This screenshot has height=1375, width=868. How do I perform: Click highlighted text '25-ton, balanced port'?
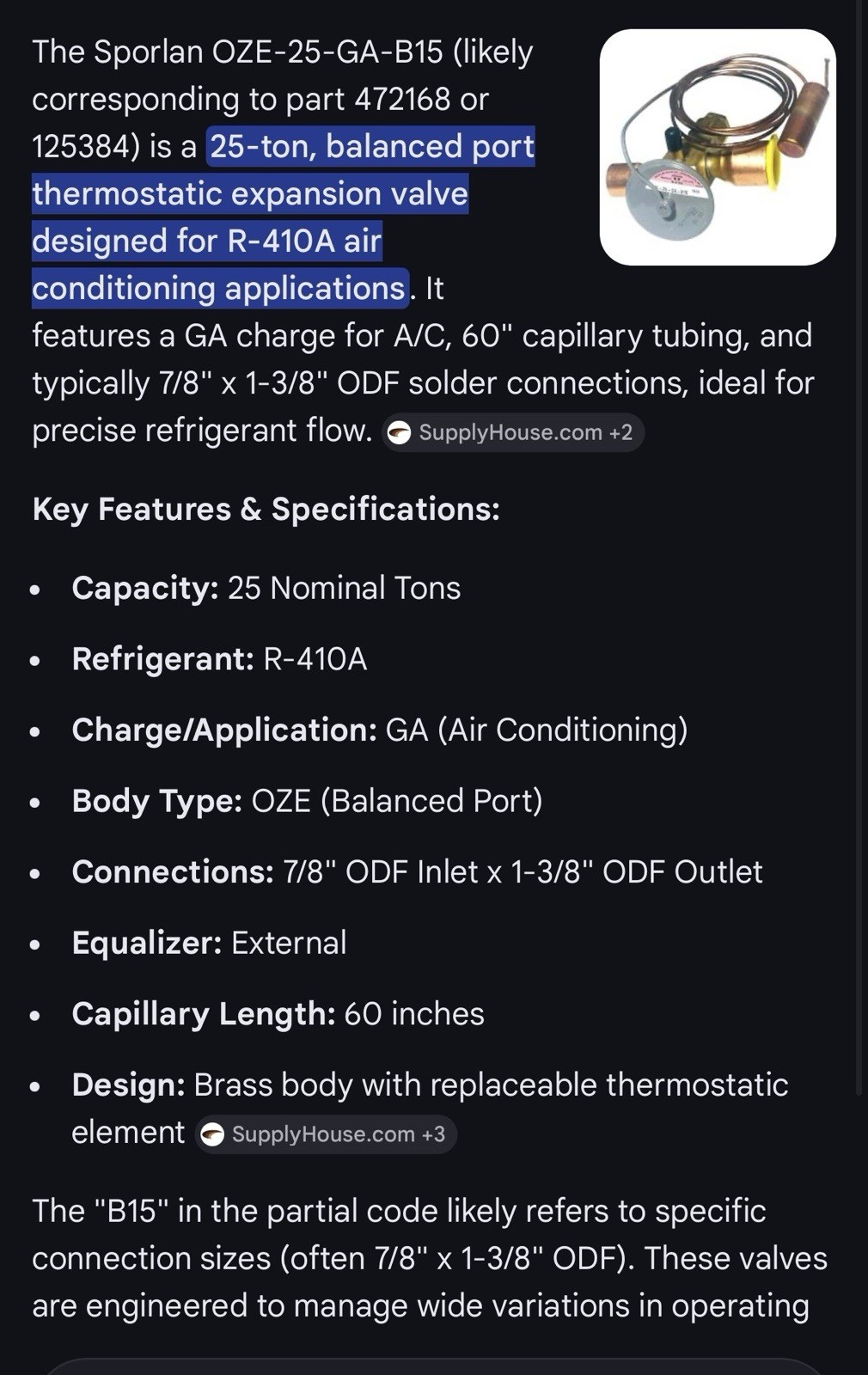coord(372,147)
